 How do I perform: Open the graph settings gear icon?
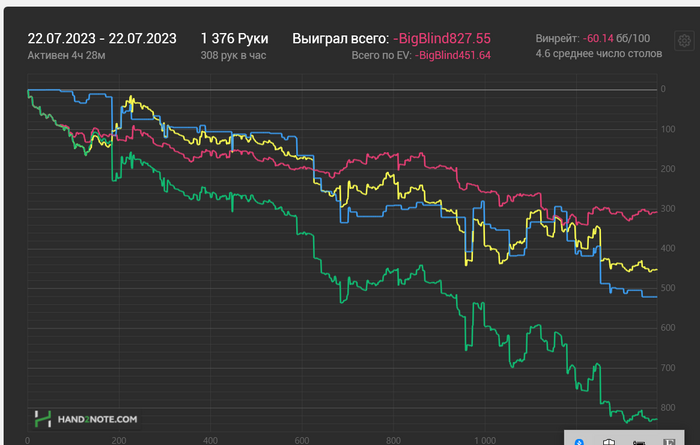point(684,41)
